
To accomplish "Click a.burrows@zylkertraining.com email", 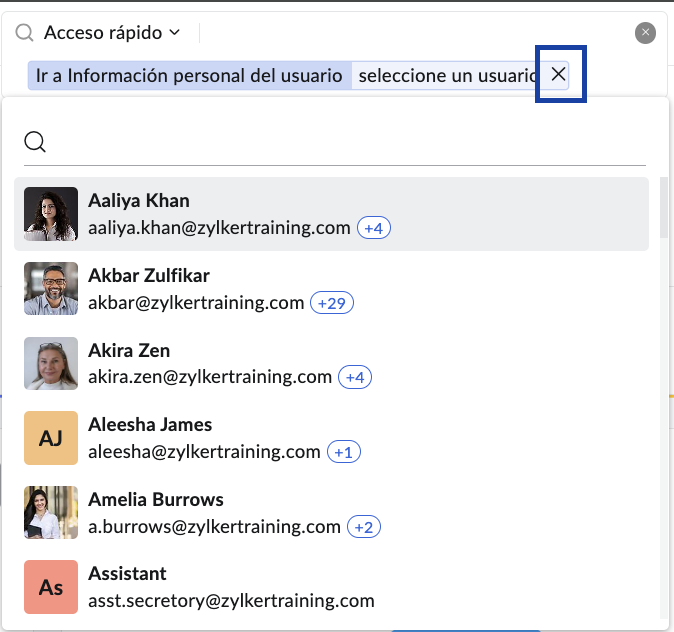I will pyautogui.click(x=214, y=527).
